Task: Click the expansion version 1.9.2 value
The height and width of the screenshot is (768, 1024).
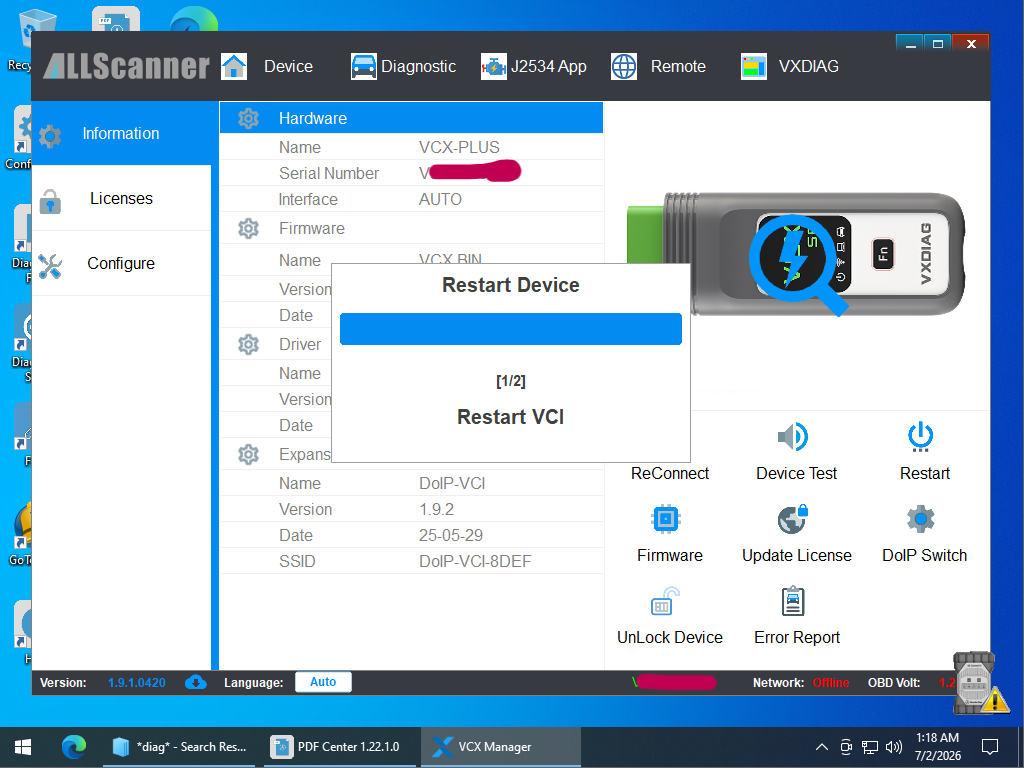Action: pos(436,509)
